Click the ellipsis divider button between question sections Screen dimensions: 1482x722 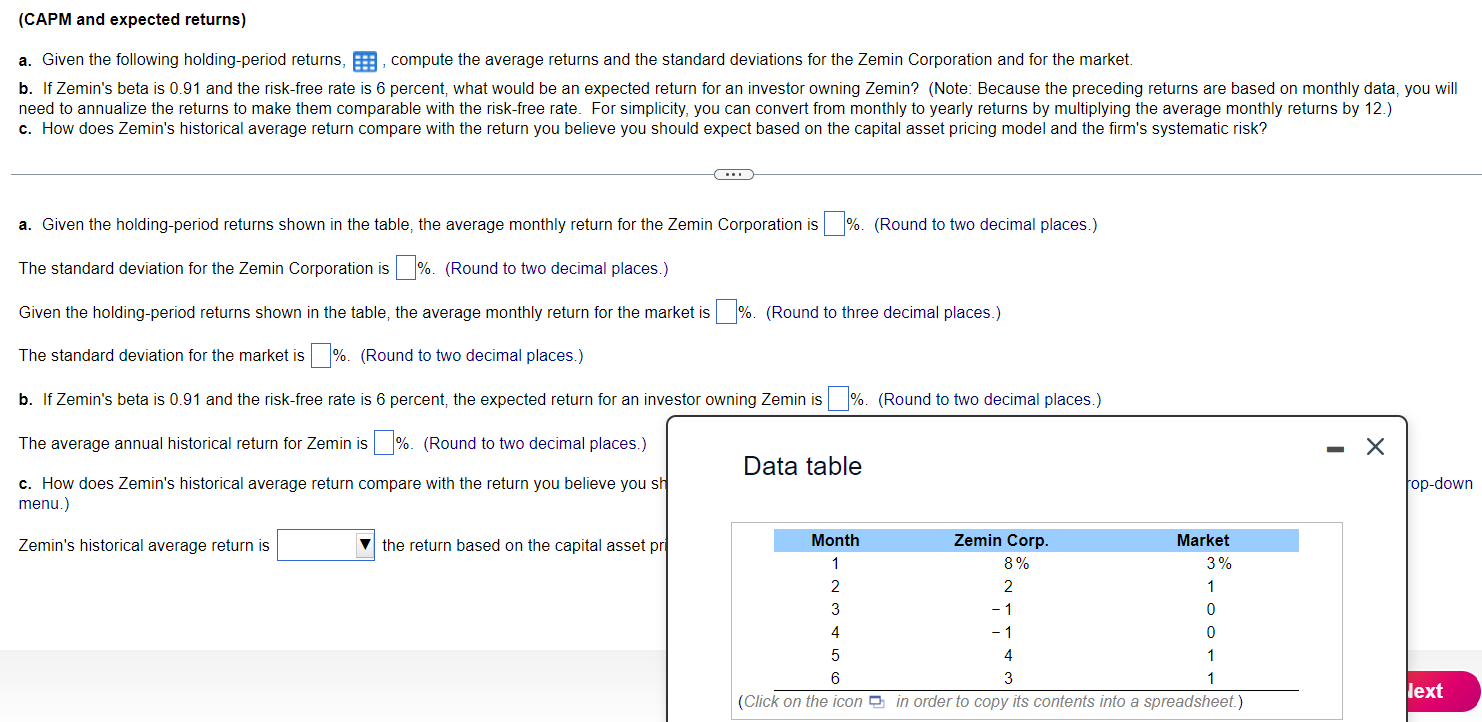pos(734,173)
